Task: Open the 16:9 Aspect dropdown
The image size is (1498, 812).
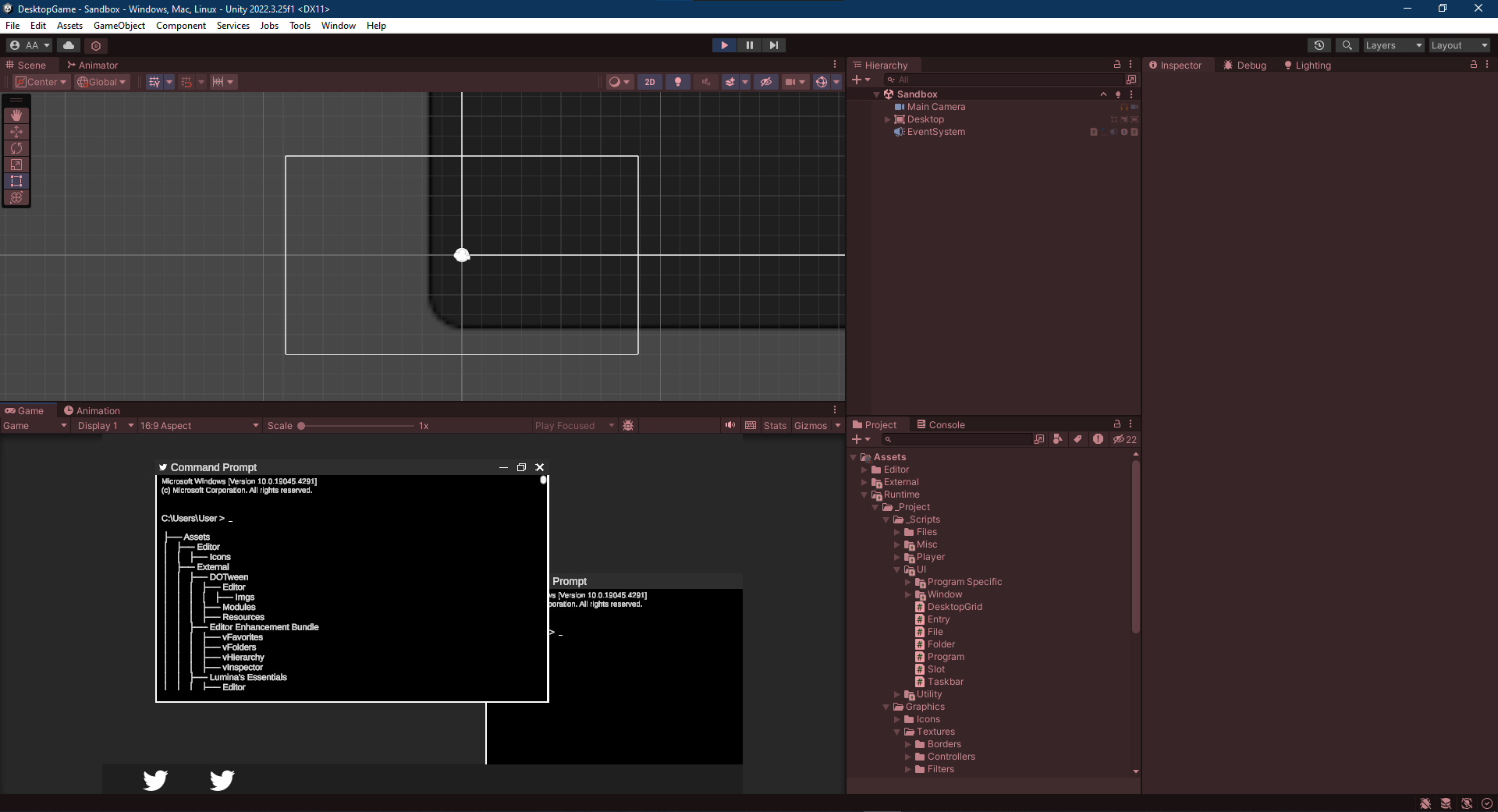Action: click(x=199, y=425)
